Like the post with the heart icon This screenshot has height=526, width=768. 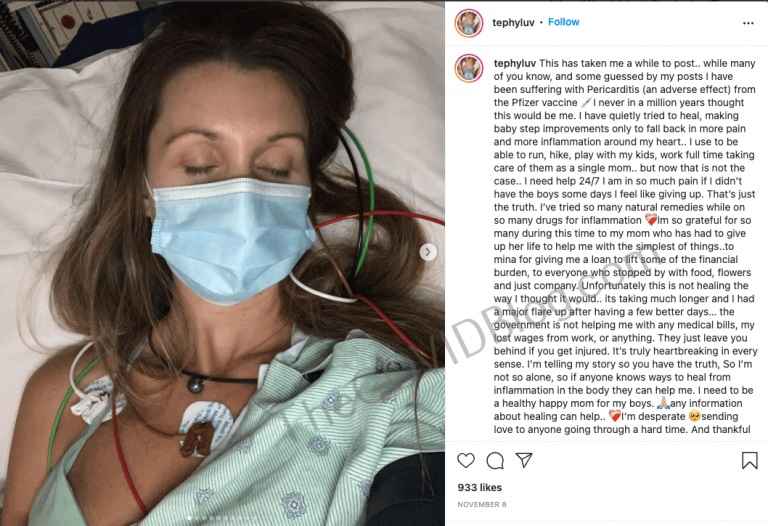(x=466, y=460)
